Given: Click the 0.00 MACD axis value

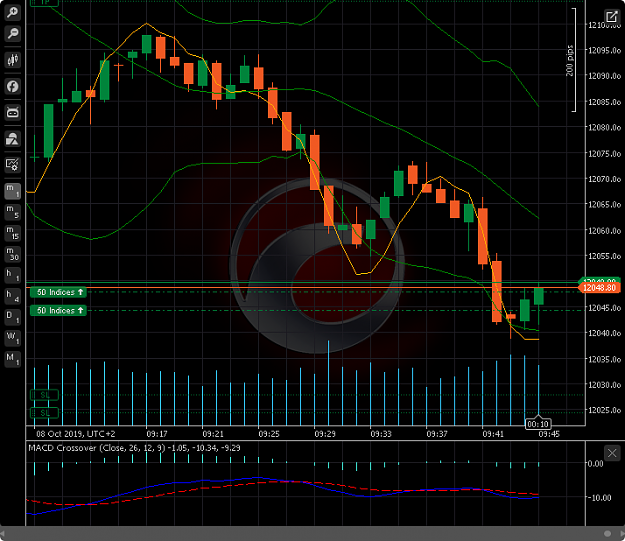Looking at the screenshot, I should (x=596, y=464).
